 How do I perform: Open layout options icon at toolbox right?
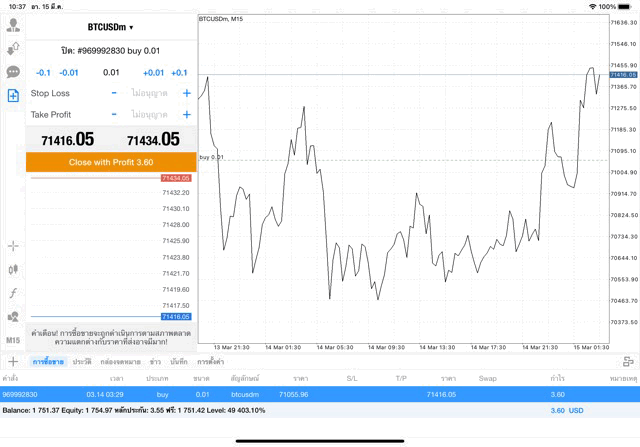click(627, 361)
